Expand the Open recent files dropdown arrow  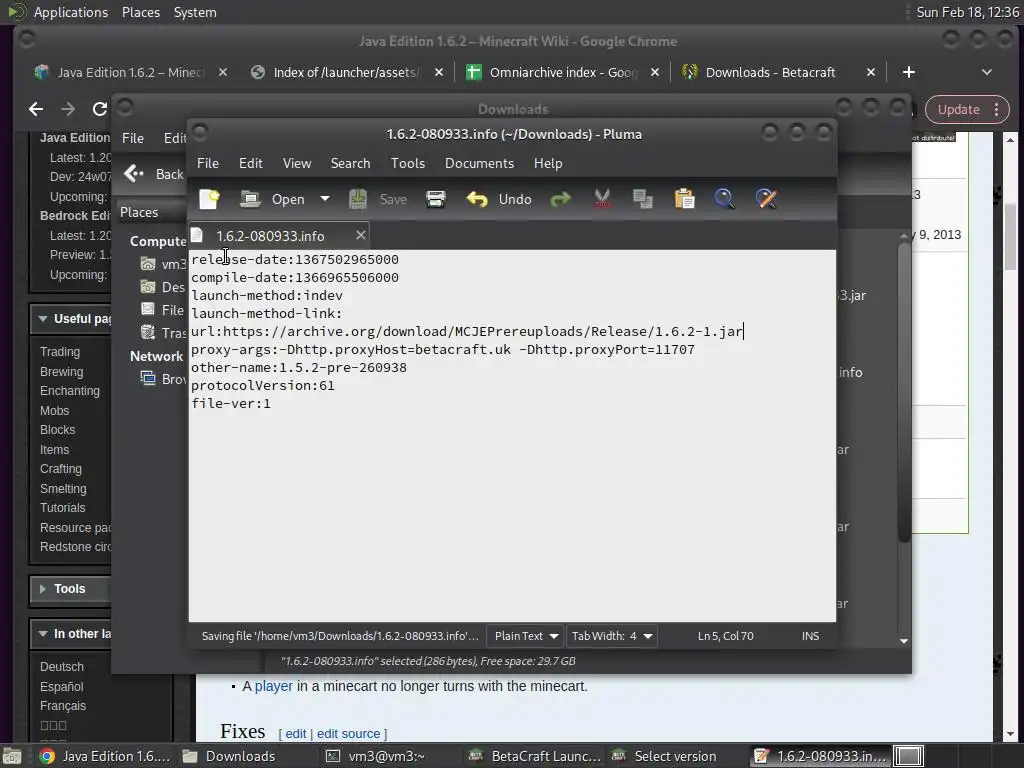tap(325, 199)
